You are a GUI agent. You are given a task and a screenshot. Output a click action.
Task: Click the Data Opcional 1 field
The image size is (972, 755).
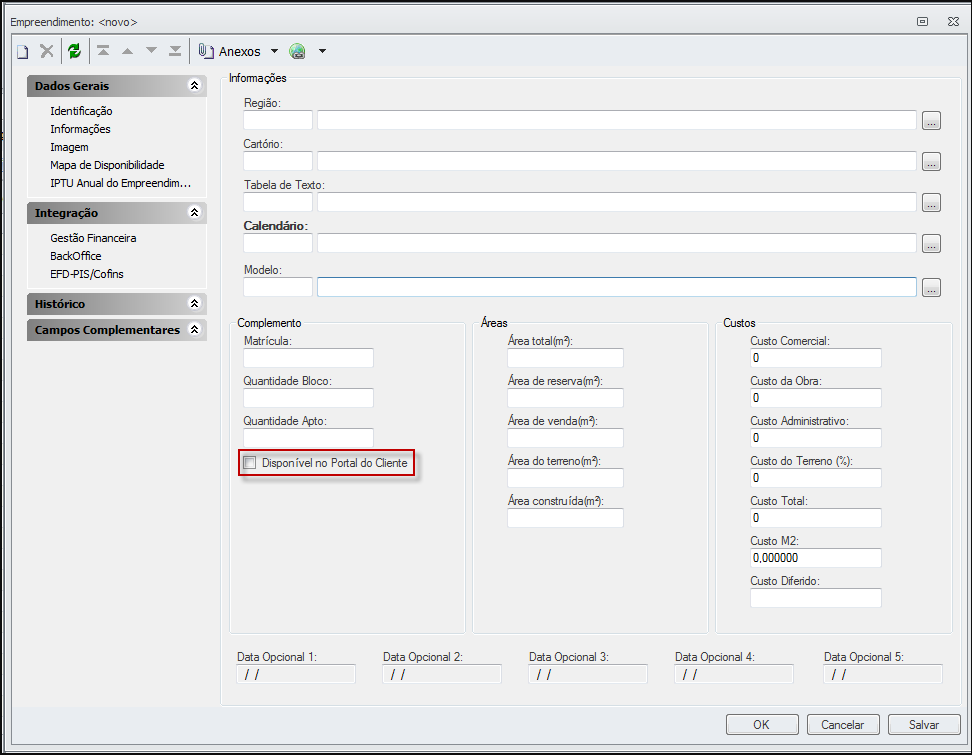point(296,674)
